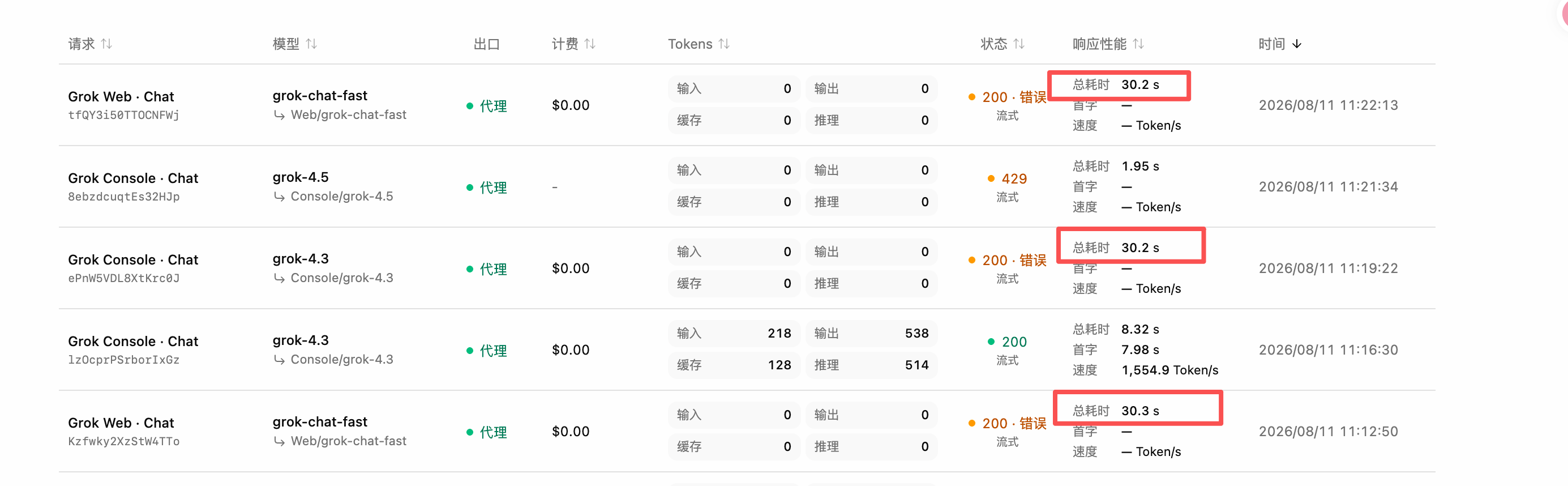The height and width of the screenshot is (486, 1568).
Task: Click orange status dot in the 11:19:22 row
Action: (971, 260)
